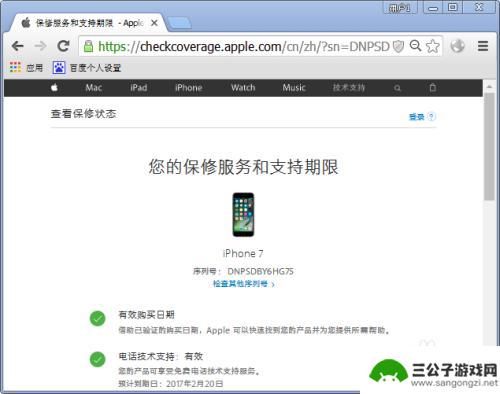500x394 pixels.
Task: Click the shield icon in address bar
Action: 398,46
